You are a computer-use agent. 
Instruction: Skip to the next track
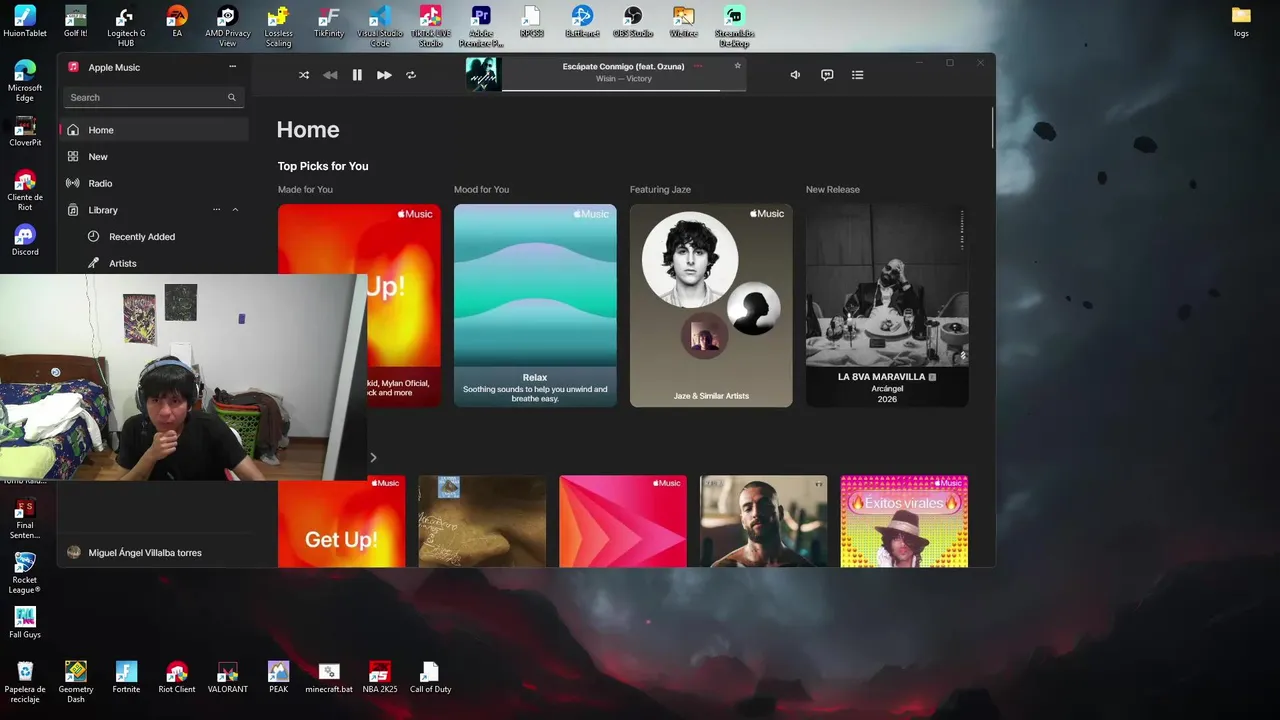click(x=384, y=75)
